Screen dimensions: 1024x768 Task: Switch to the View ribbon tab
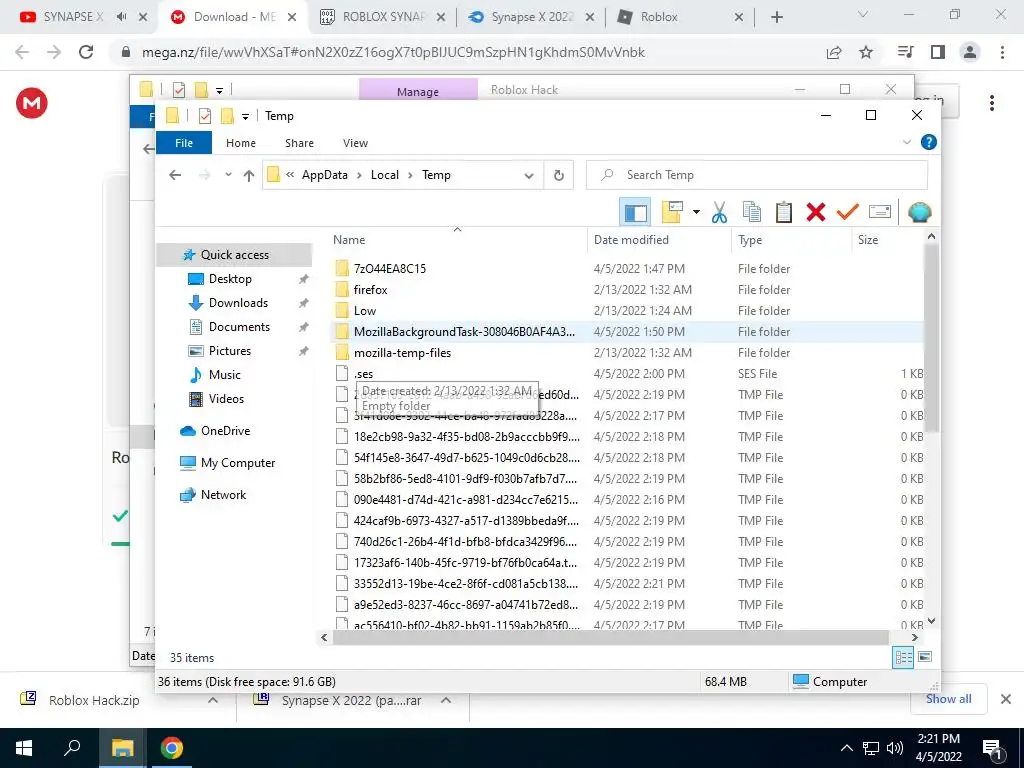(x=355, y=143)
